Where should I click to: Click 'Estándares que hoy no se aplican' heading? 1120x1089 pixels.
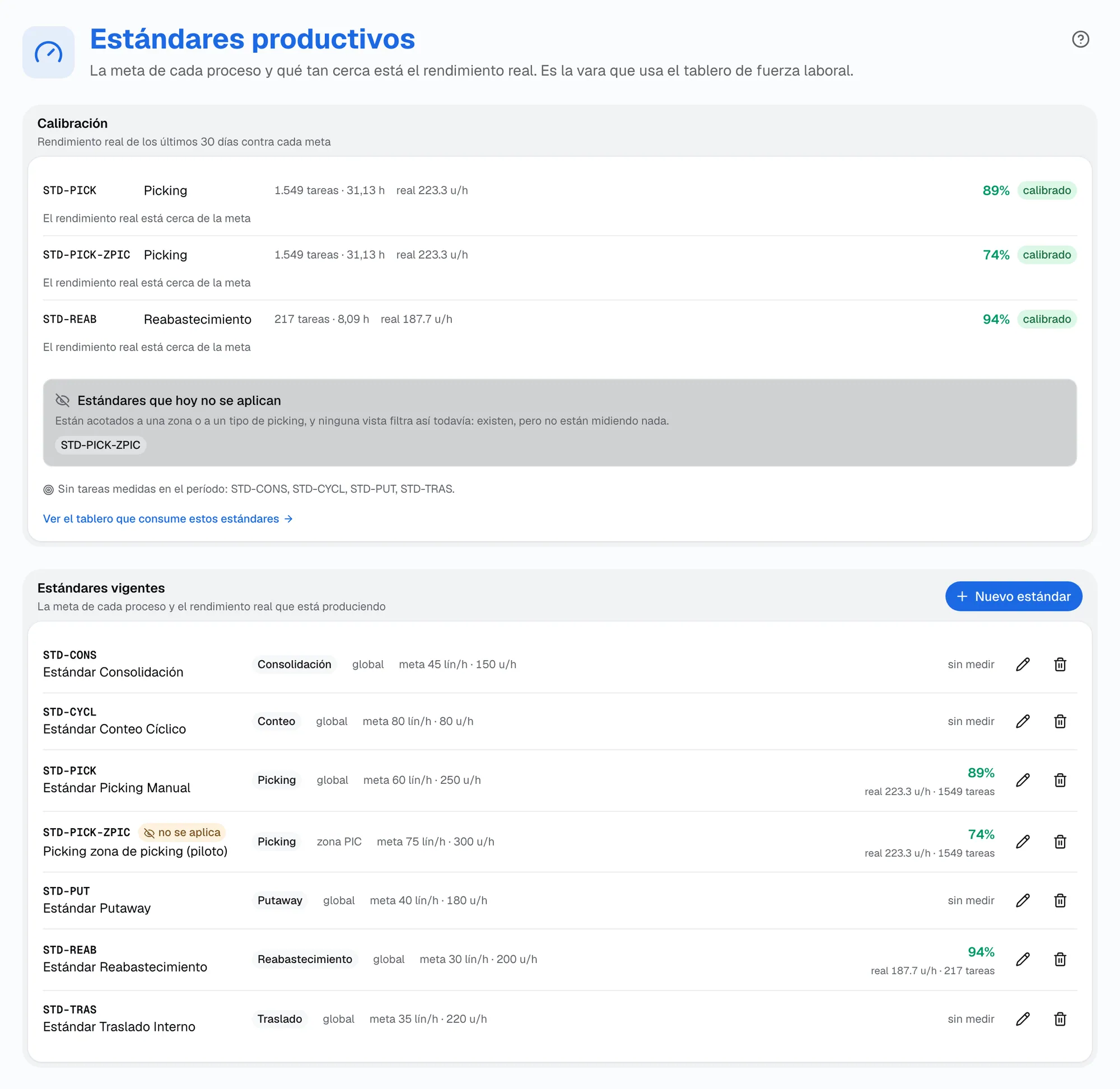tap(179, 400)
